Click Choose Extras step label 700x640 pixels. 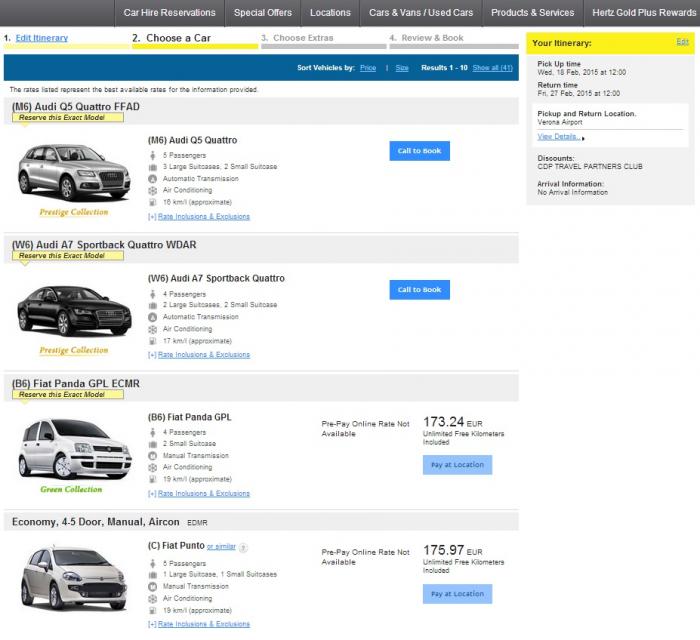point(303,38)
